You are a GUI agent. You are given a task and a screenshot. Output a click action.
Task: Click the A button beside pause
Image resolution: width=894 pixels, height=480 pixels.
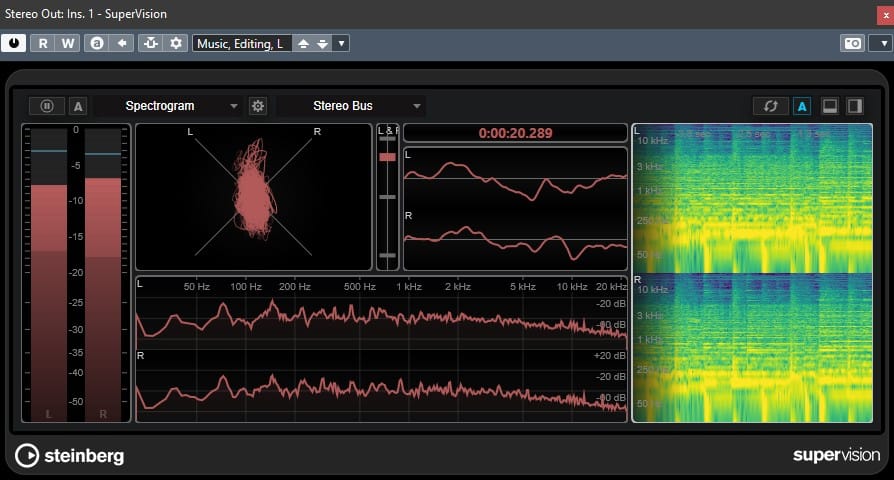[x=78, y=106]
